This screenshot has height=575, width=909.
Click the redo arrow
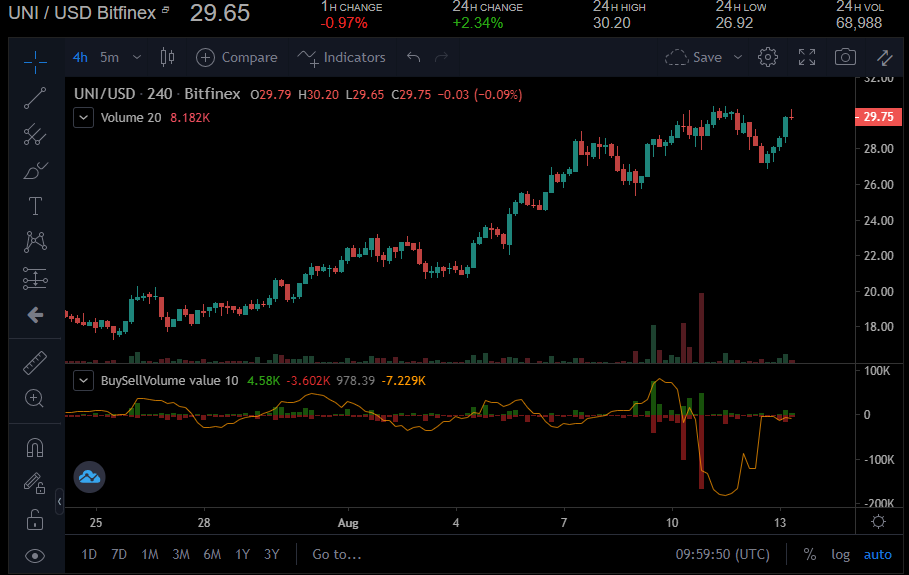pos(442,57)
